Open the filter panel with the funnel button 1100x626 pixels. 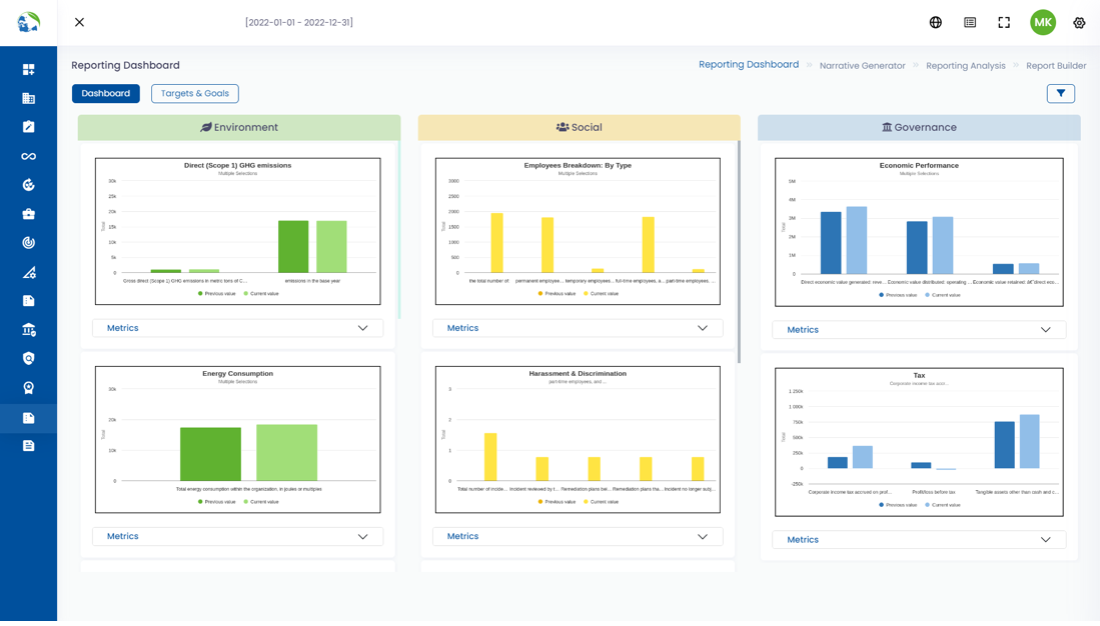(x=1061, y=93)
